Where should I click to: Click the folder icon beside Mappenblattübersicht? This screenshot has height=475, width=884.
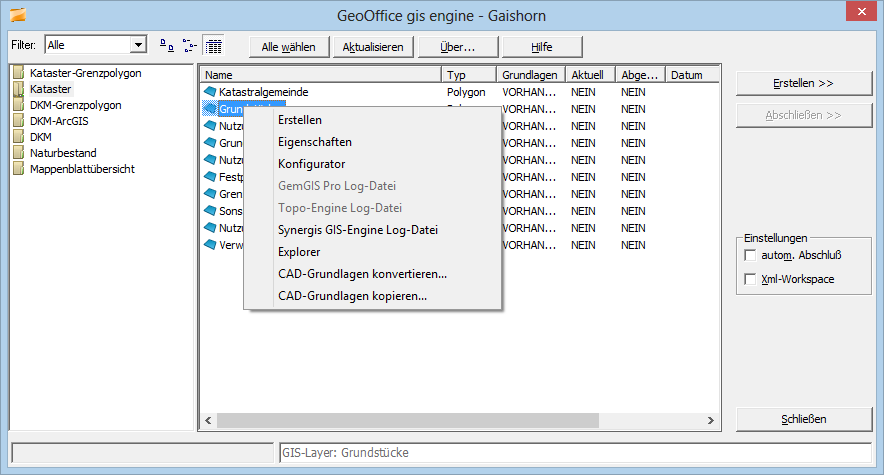click(x=19, y=168)
